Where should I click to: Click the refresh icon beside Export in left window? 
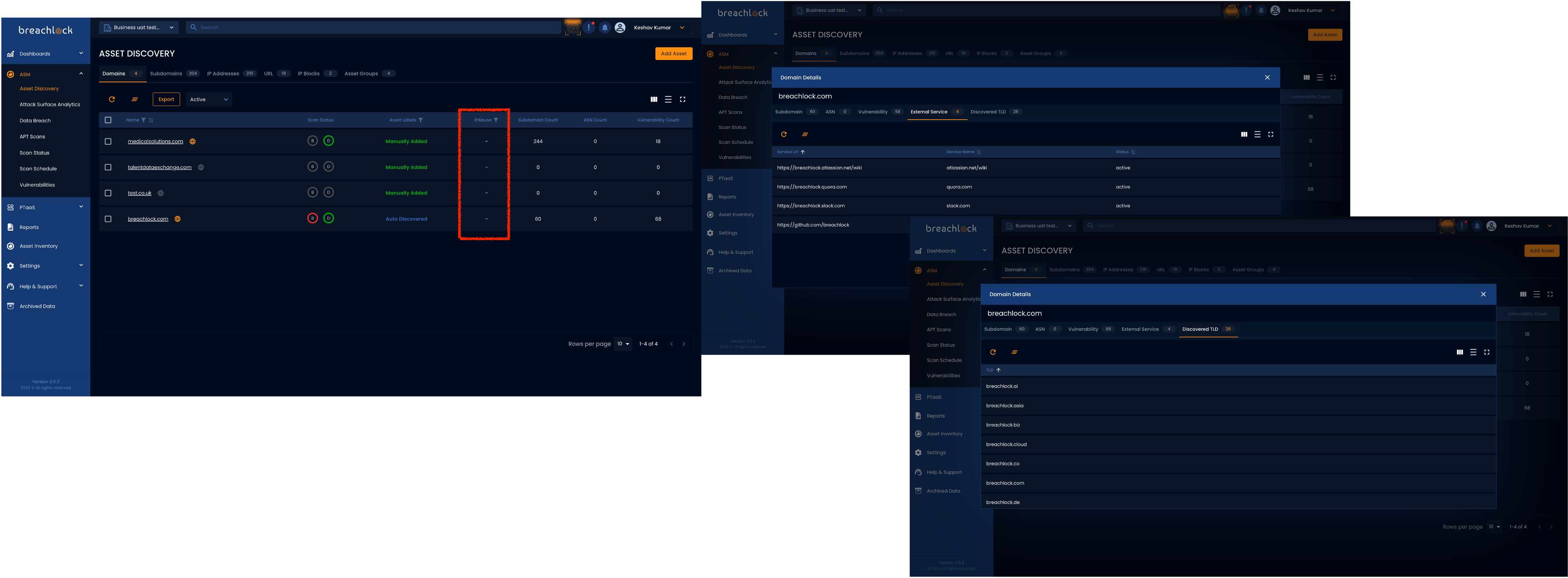112,99
